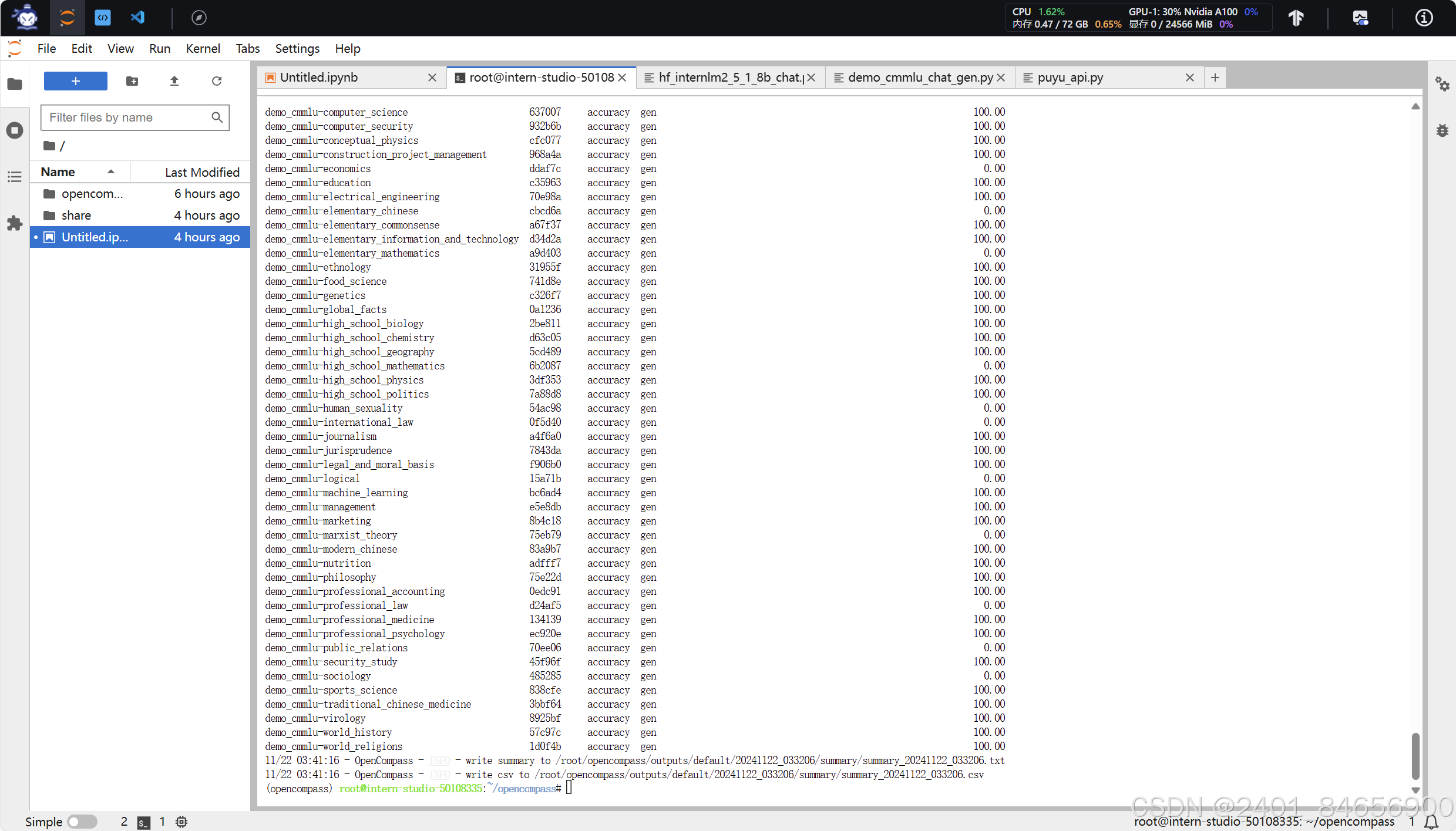Open the Property Inspector gears icon
The image size is (1456, 831).
tap(1442, 84)
